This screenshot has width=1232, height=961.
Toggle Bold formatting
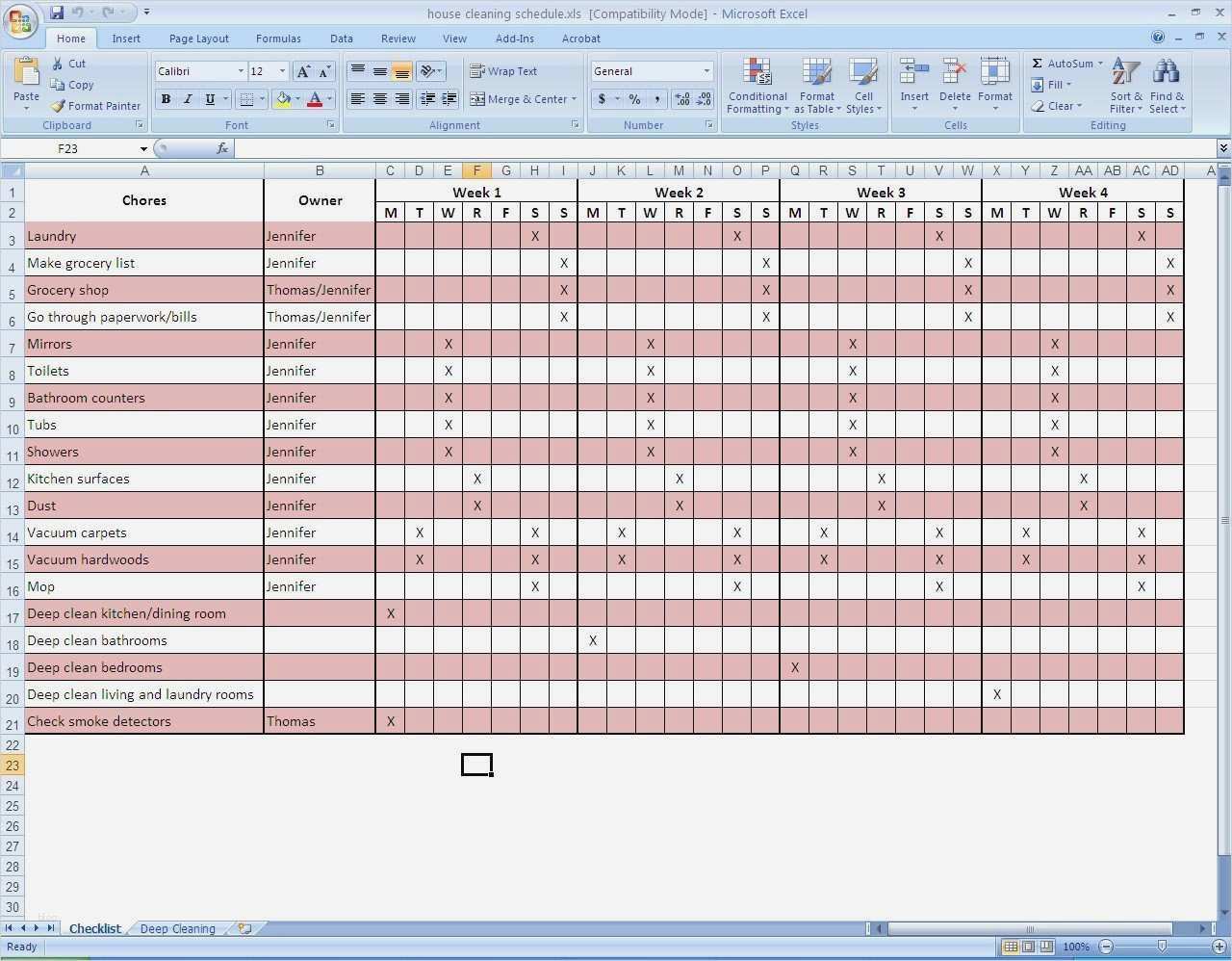(166, 99)
